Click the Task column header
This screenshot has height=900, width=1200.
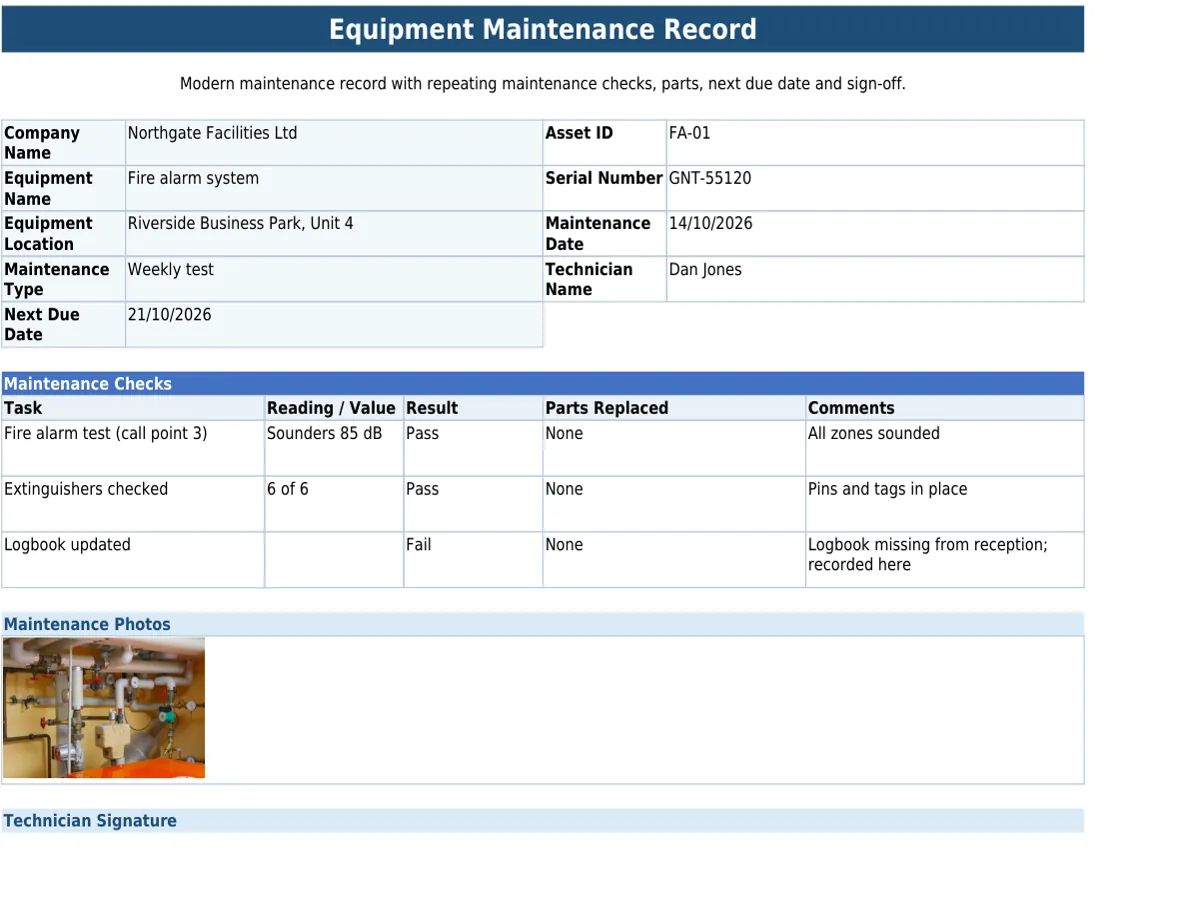(133, 408)
